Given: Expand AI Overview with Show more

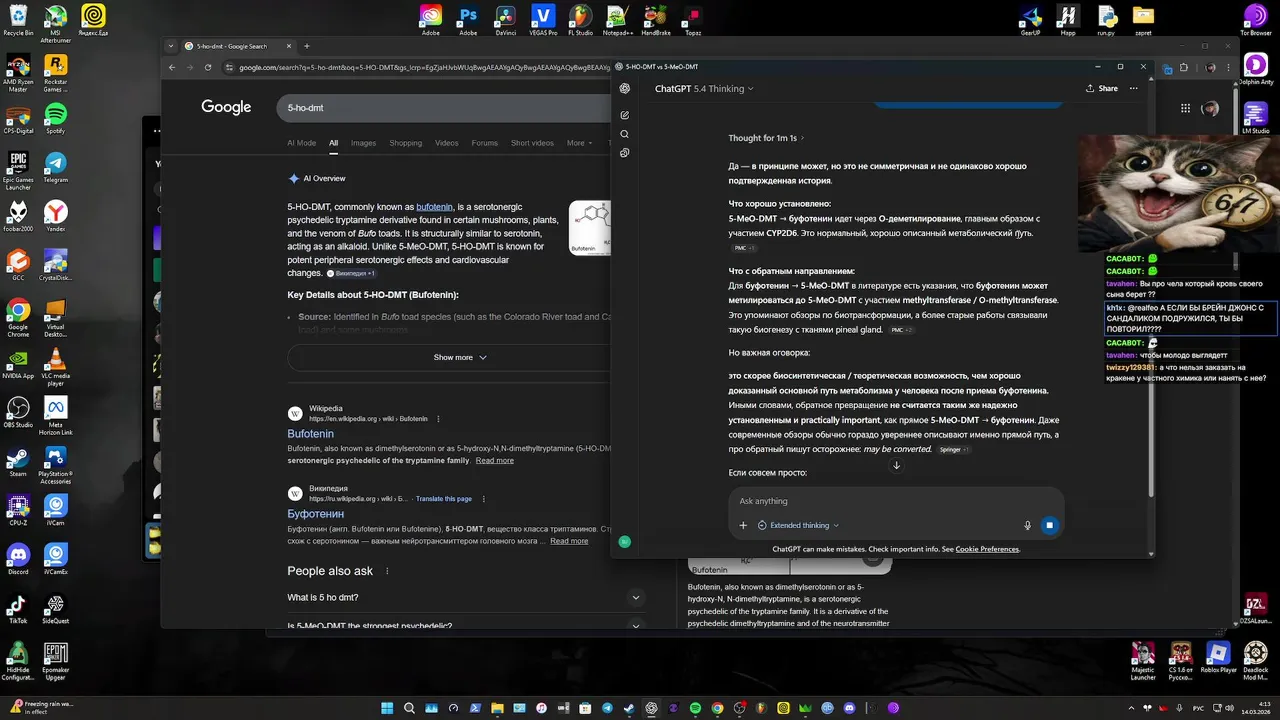Looking at the screenshot, I should click(460, 357).
